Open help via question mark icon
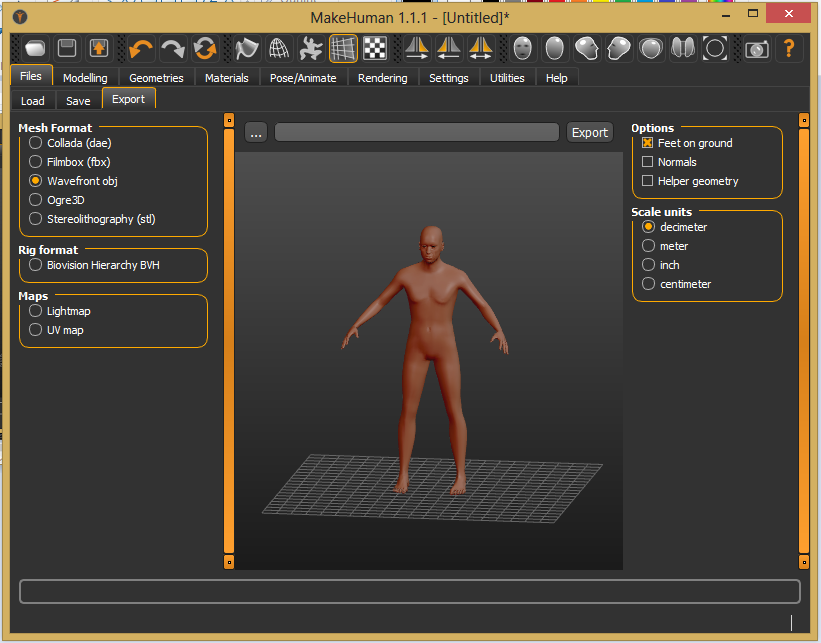821x643 pixels. (789, 49)
